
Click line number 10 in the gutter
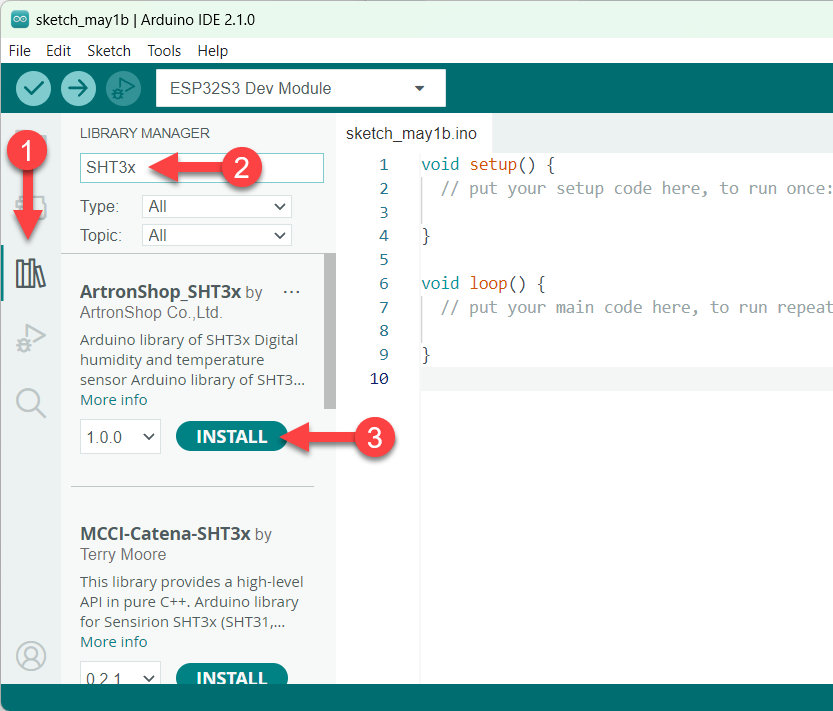coord(379,379)
